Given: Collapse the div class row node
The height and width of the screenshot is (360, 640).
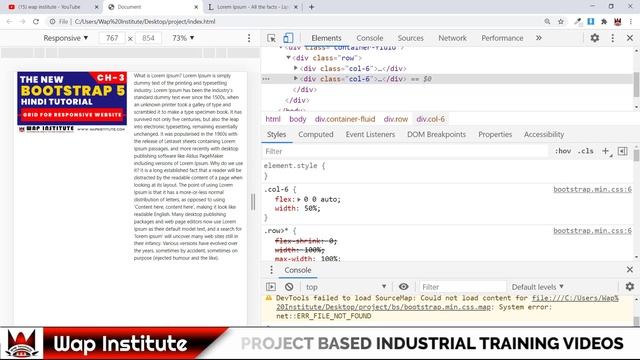Looking at the screenshot, I should 288,58.
